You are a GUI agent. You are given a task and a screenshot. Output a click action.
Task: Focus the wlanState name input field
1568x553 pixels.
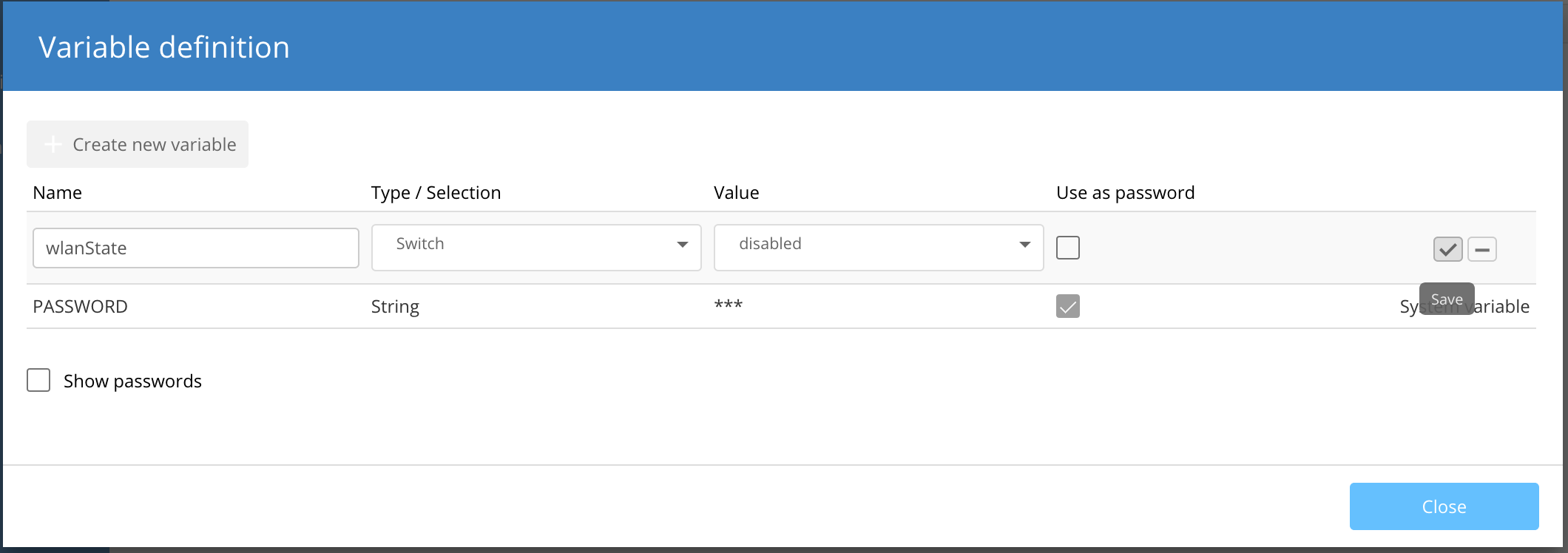click(195, 248)
